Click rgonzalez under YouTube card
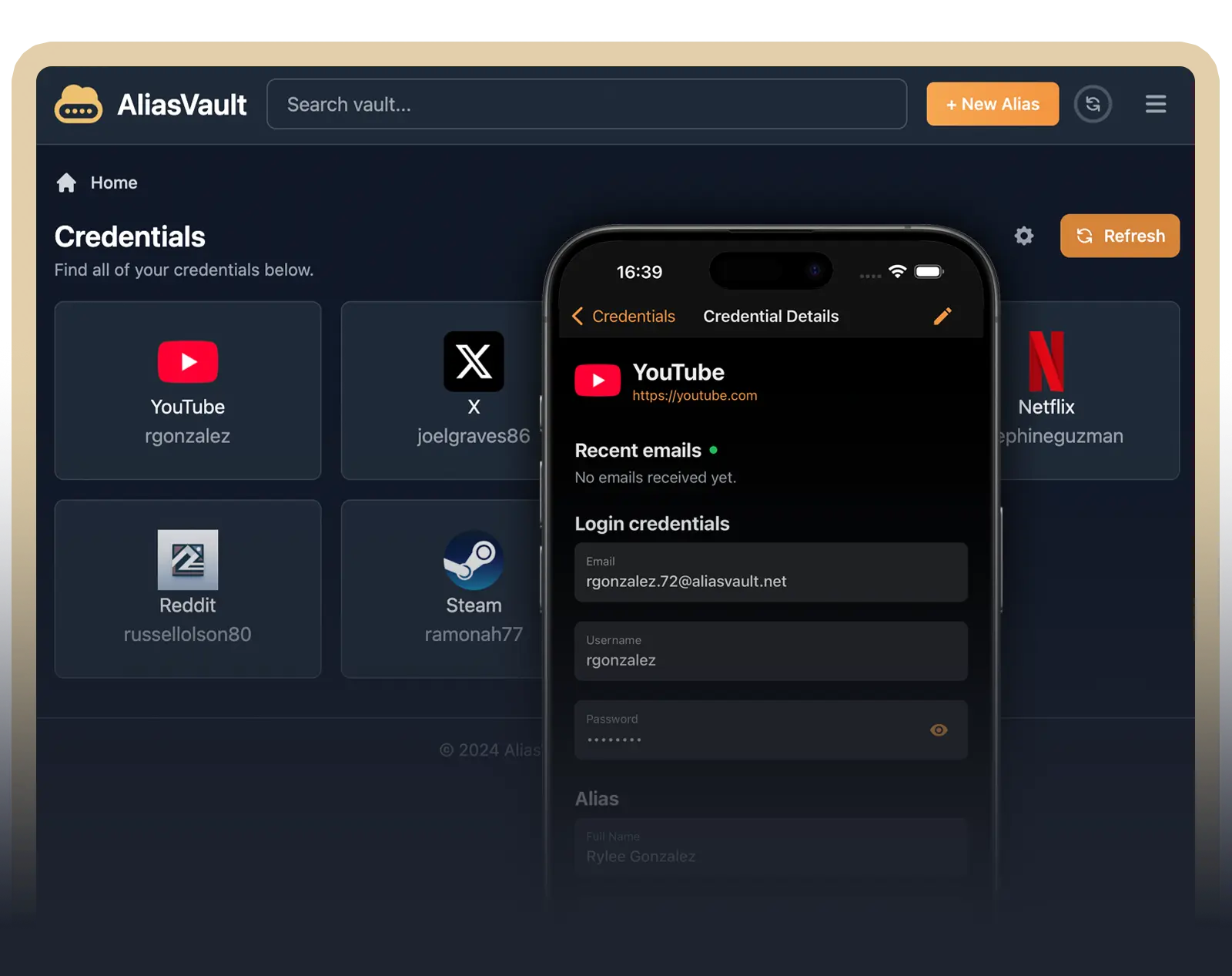1232x976 pixels. 188,436
